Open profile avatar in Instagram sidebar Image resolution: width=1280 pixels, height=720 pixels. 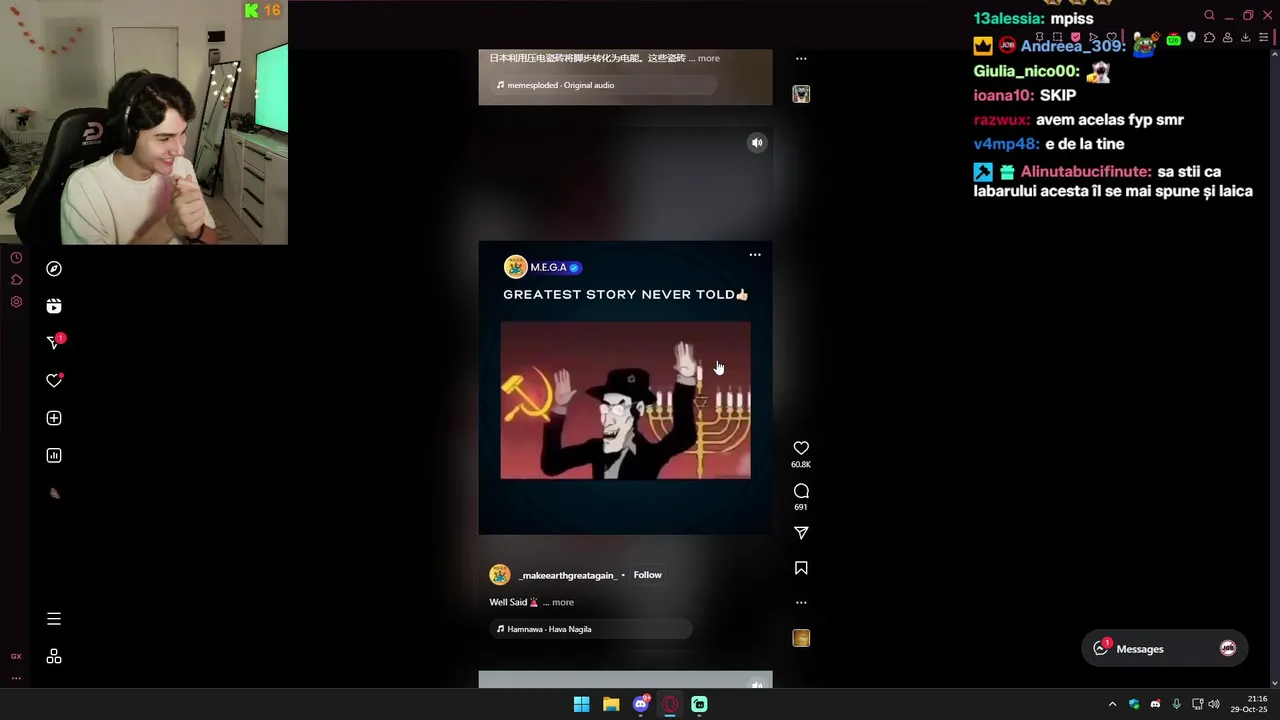pos(54,493)
